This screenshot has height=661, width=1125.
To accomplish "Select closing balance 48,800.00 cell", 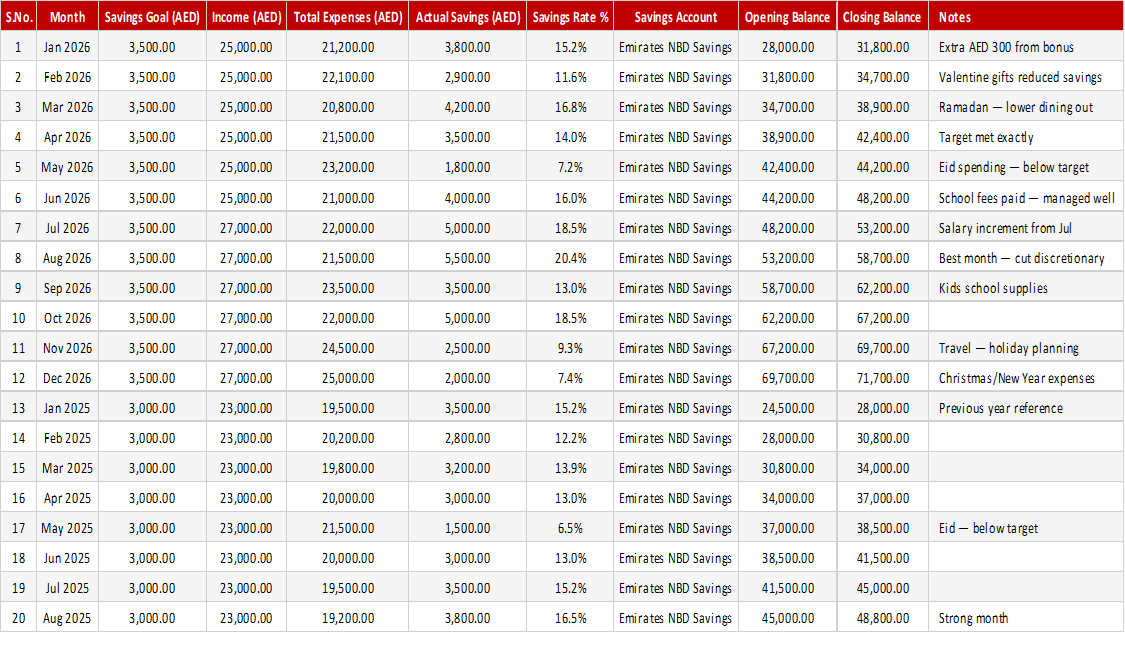I will click(882, 618).
